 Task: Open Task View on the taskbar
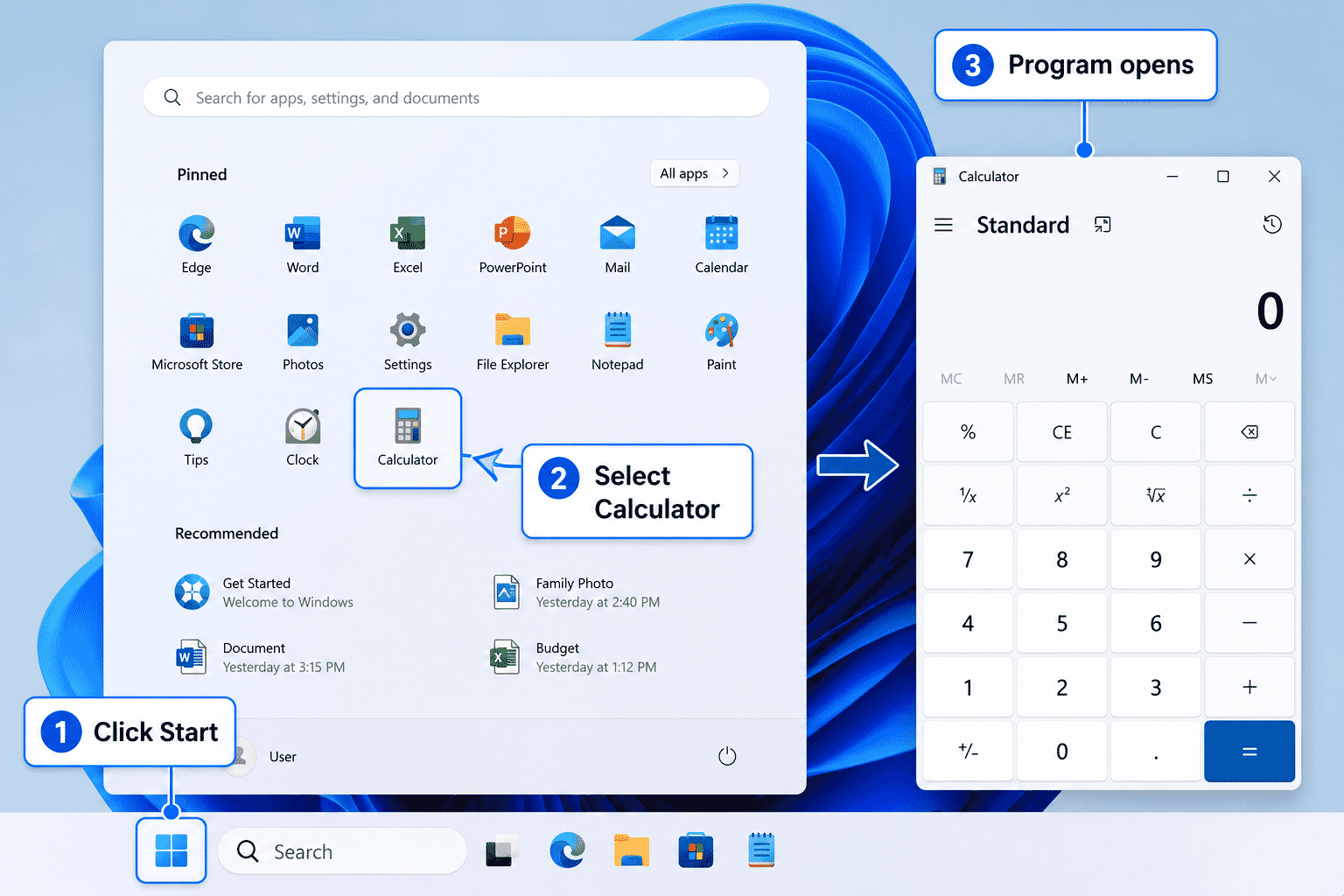click(x=502, y=850)
